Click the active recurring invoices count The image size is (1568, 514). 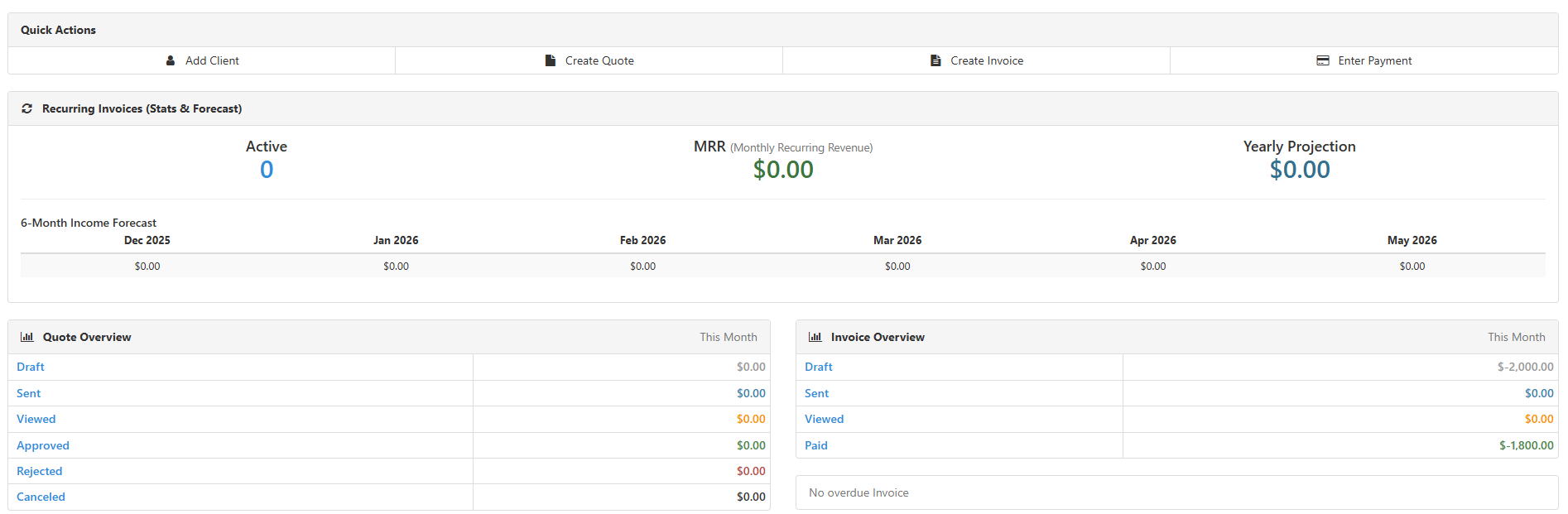pyautogui.click(x=267, y=170)
